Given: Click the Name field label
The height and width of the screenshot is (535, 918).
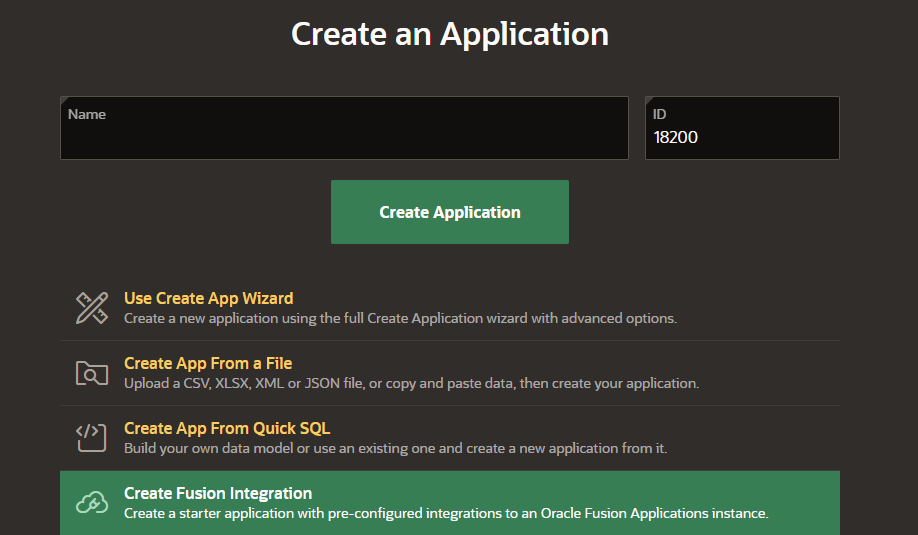Looking at the screenshot, I should click(87, 114).
